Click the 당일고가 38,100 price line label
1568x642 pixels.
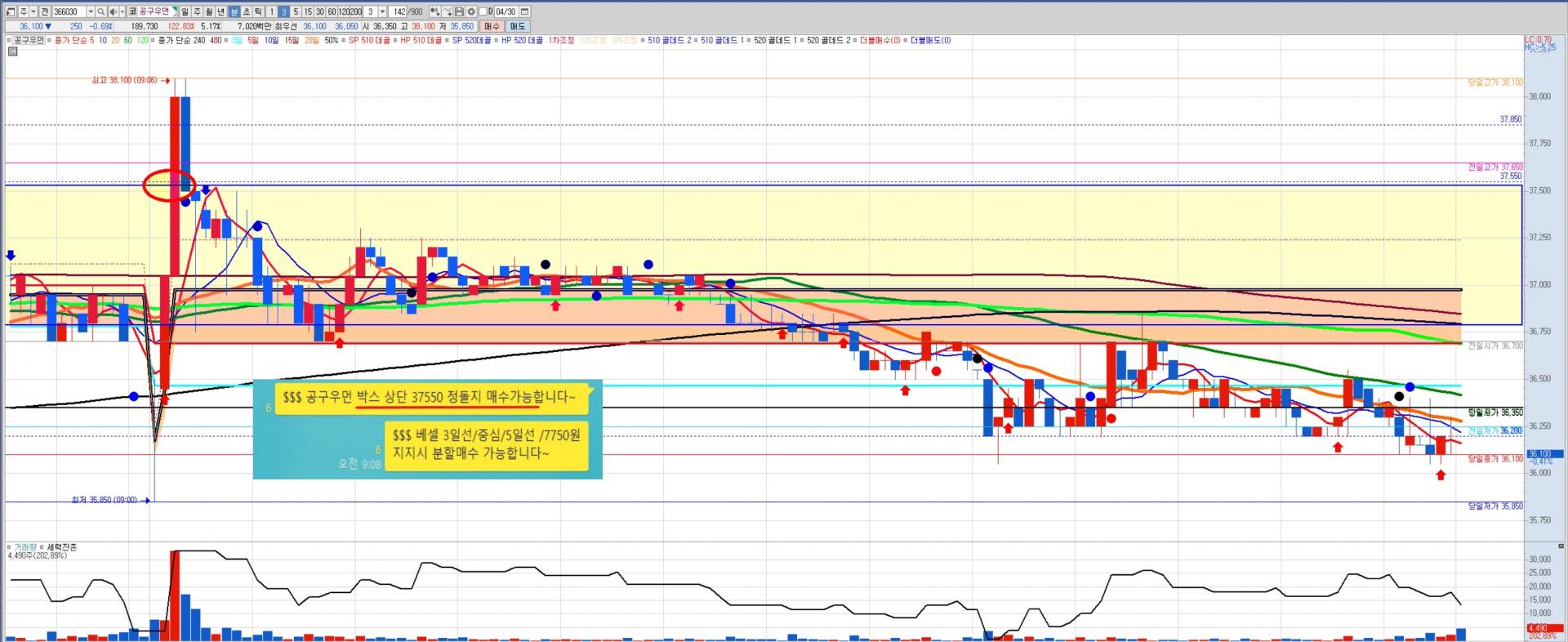click(1495, 82)
